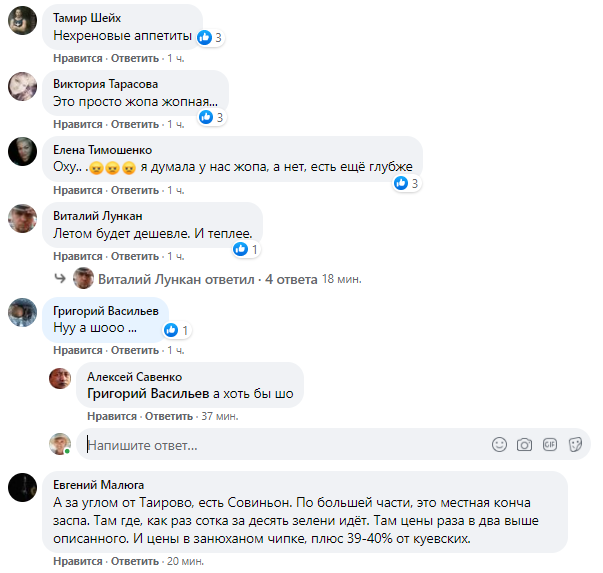Reply to Евгений Малюга's comment
Viewport: 603px width, 573px height.
click(x=135, y=561)
